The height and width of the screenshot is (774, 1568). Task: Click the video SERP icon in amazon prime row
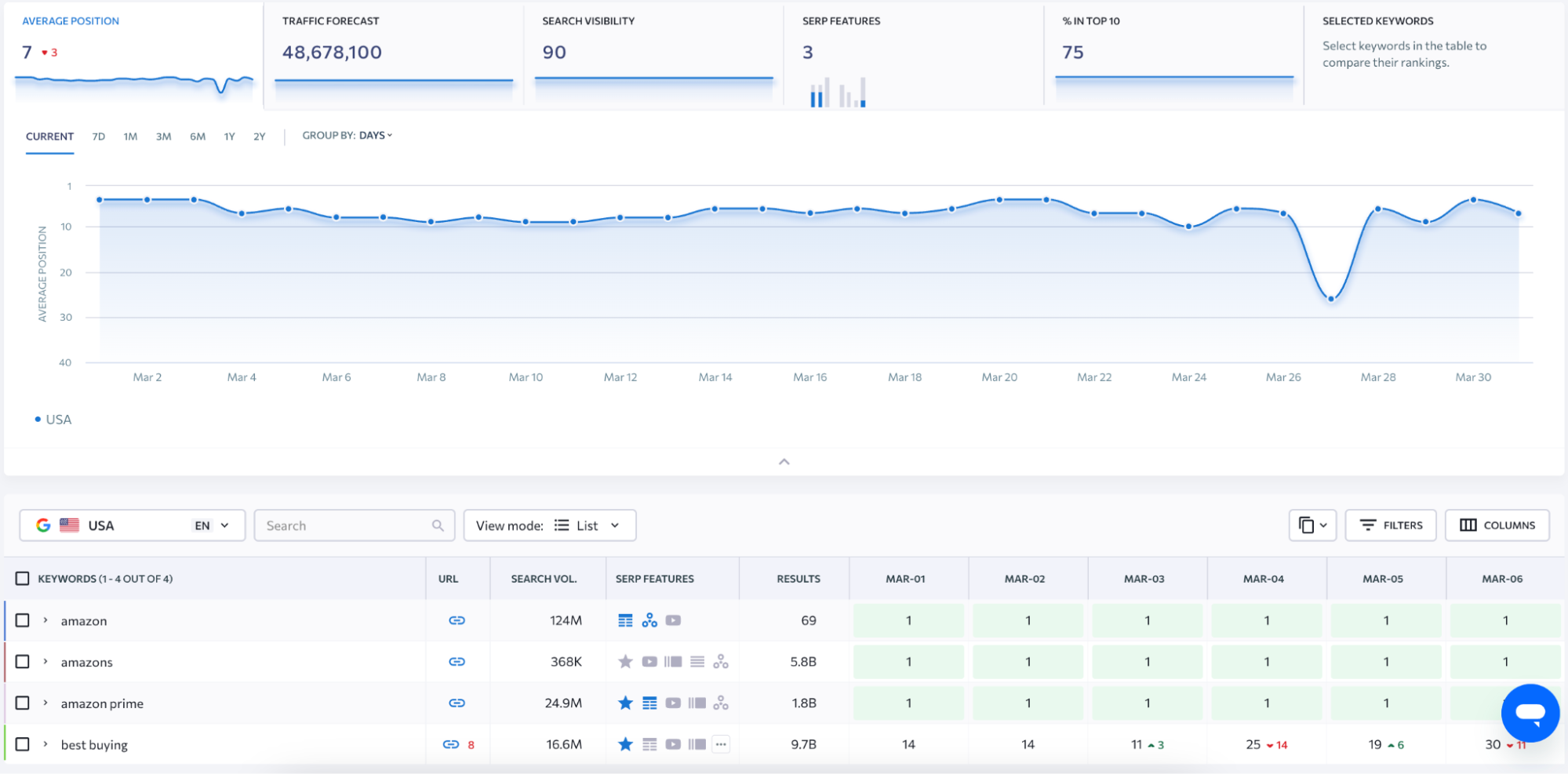click(673, 703)
